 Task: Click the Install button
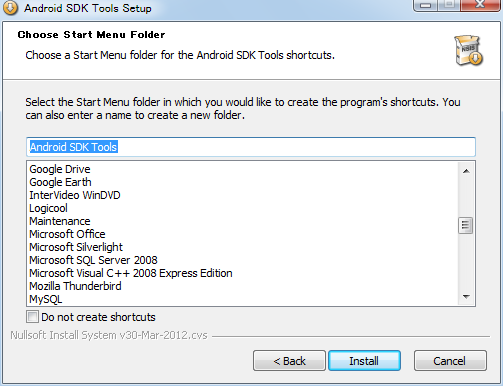364,361
